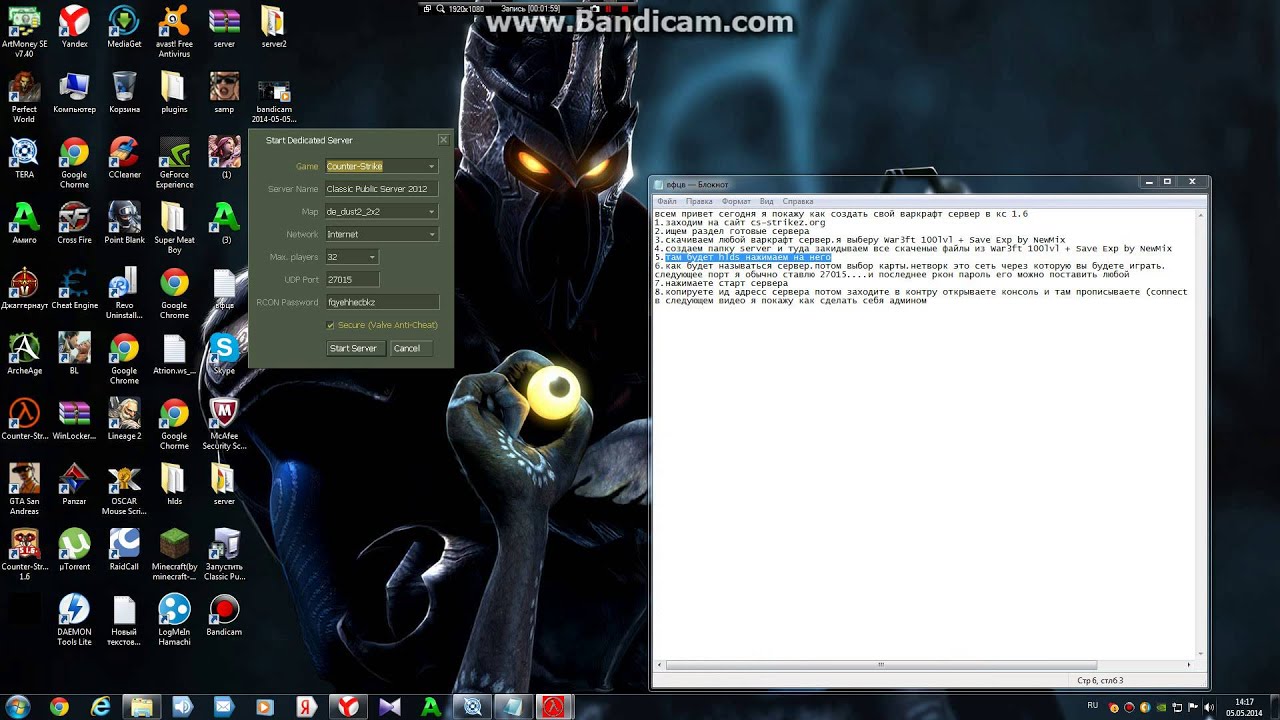The height and width of the screenshot is (720, 1280).
Task: Click Cancel in Start Dedicated Server dialog
Action: [x=410, y=348]
